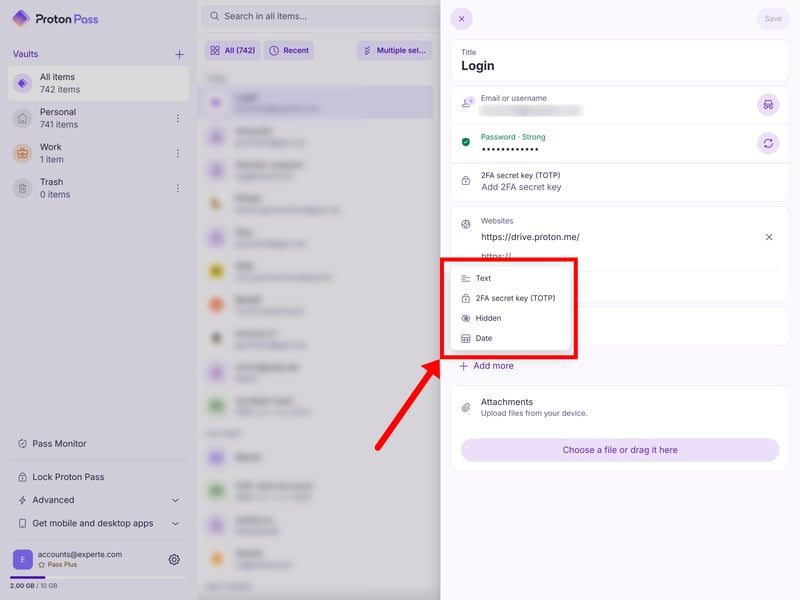Open Personal vault options menu
This screenshot has height=600, width=800.
pos(178,119)
